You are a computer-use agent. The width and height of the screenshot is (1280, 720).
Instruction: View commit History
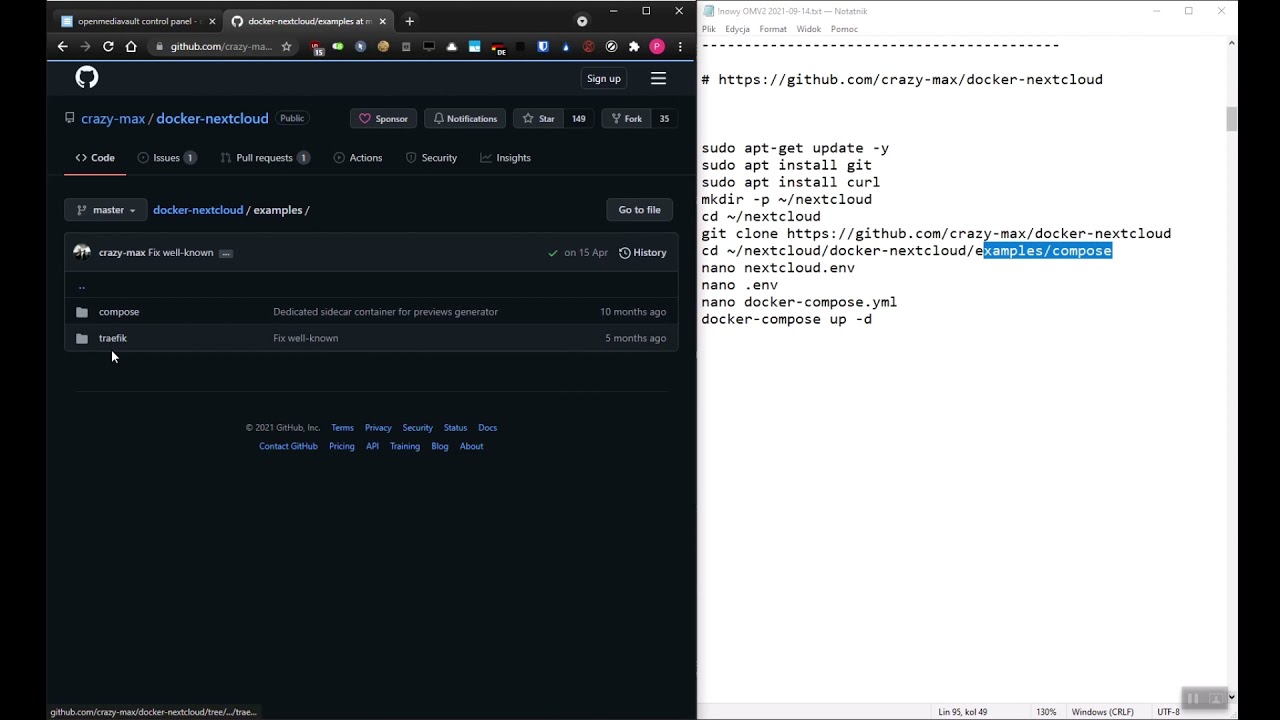pos(642,253)
